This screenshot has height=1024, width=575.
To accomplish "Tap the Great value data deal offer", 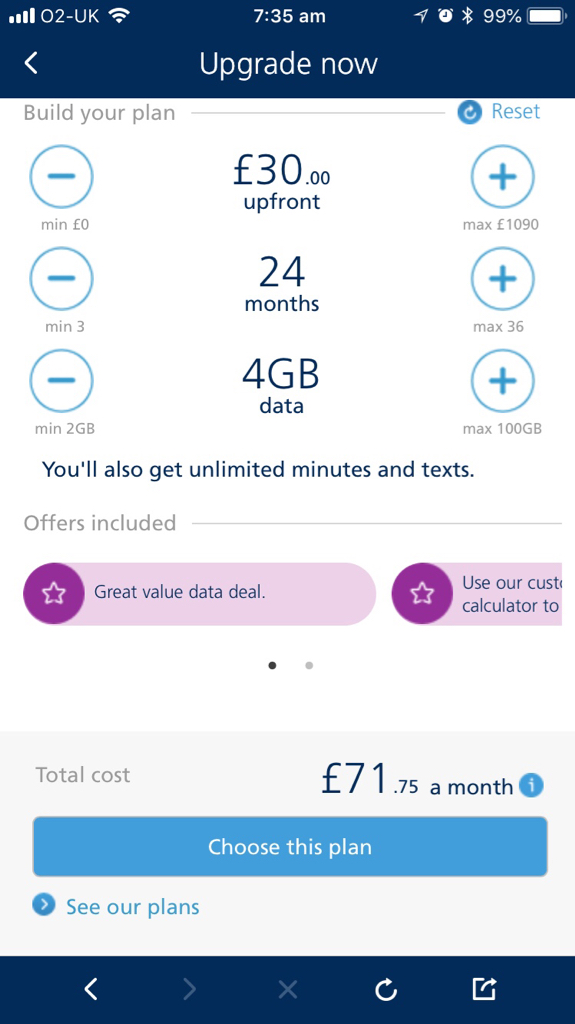I will (199, 594).
